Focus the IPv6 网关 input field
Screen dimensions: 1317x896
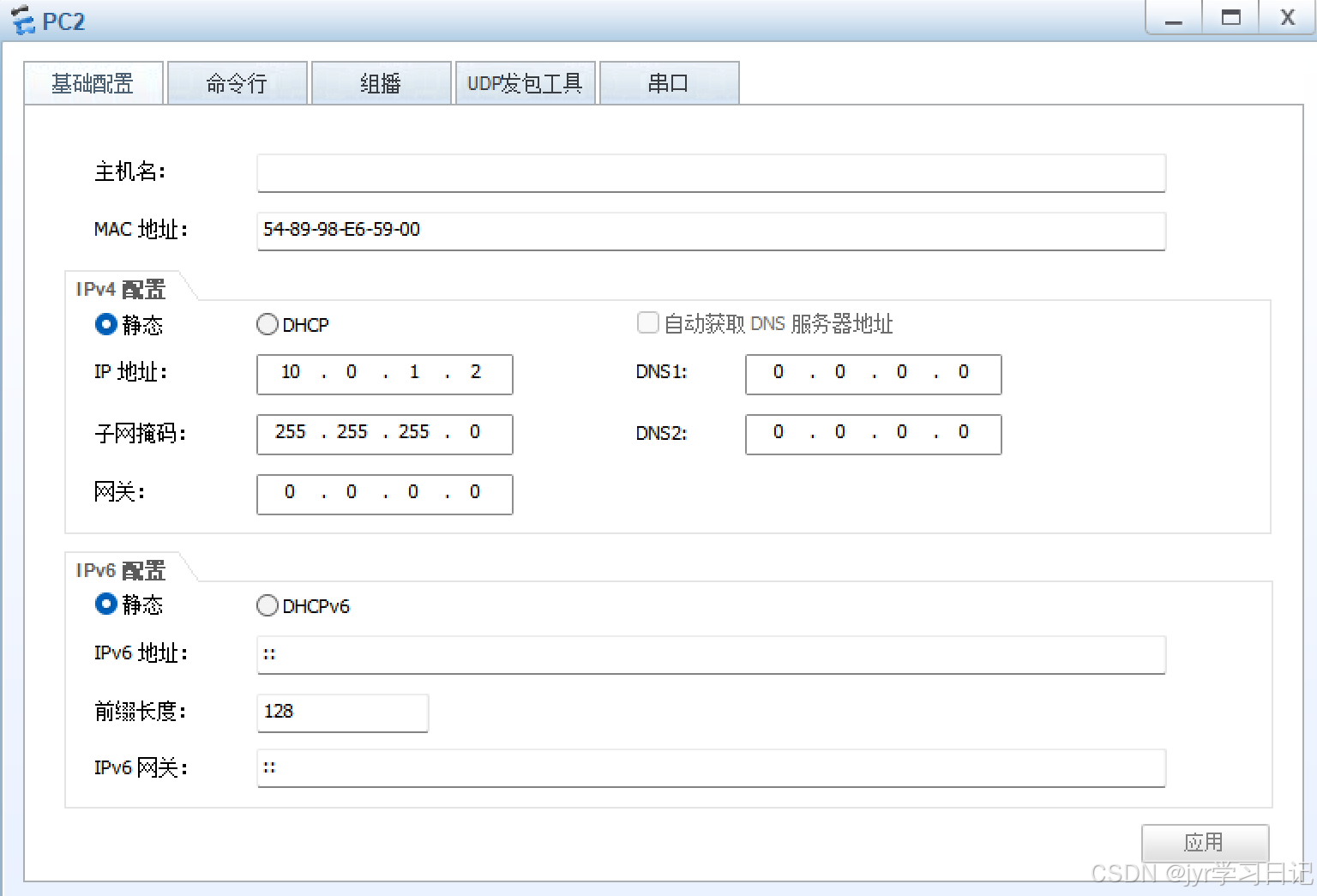point(711,768)
